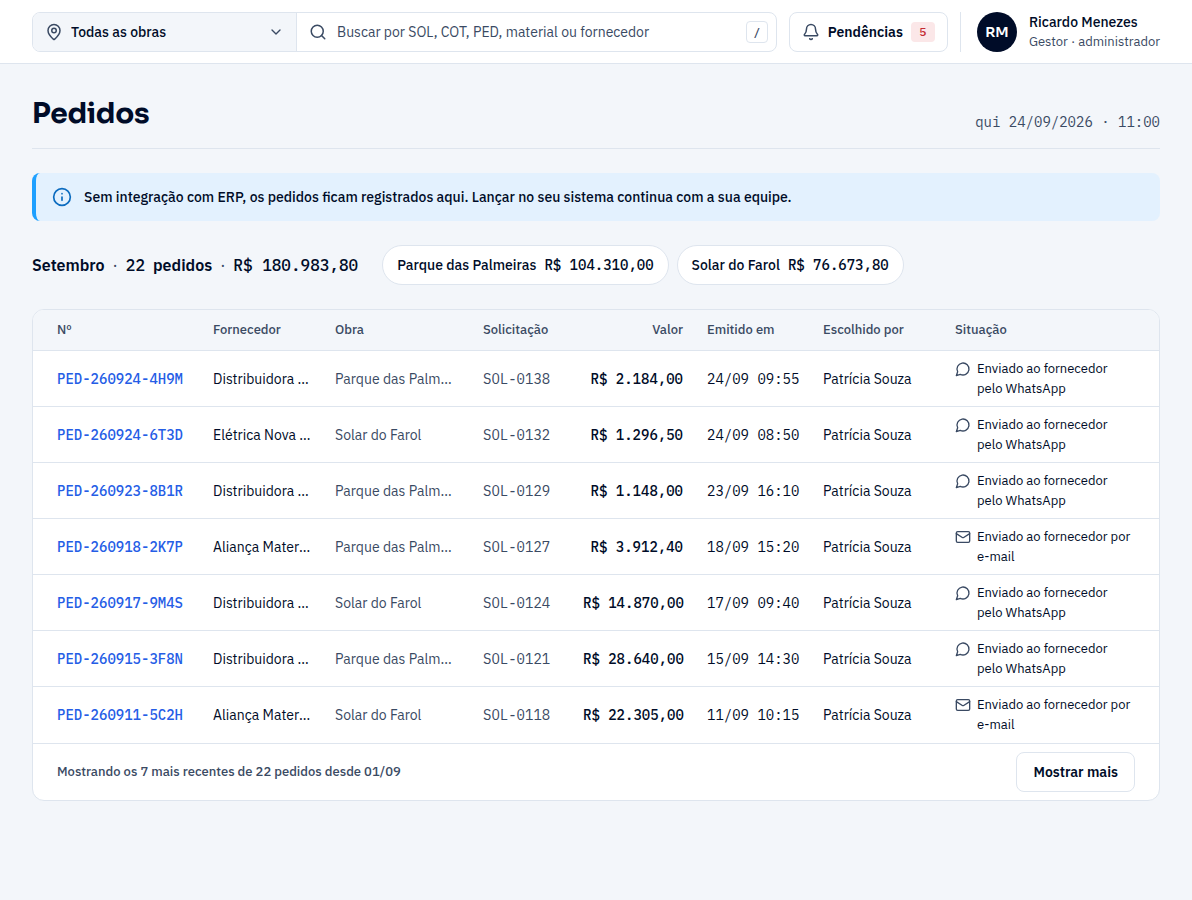Click the Valor column header
Viewport: 1192px width, 900px height.
click(667, 330)
